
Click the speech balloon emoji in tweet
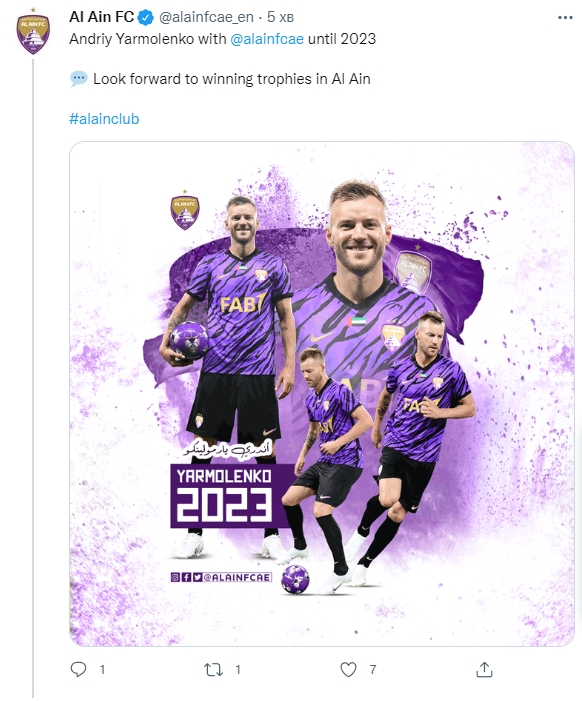(x=79, y=79)
